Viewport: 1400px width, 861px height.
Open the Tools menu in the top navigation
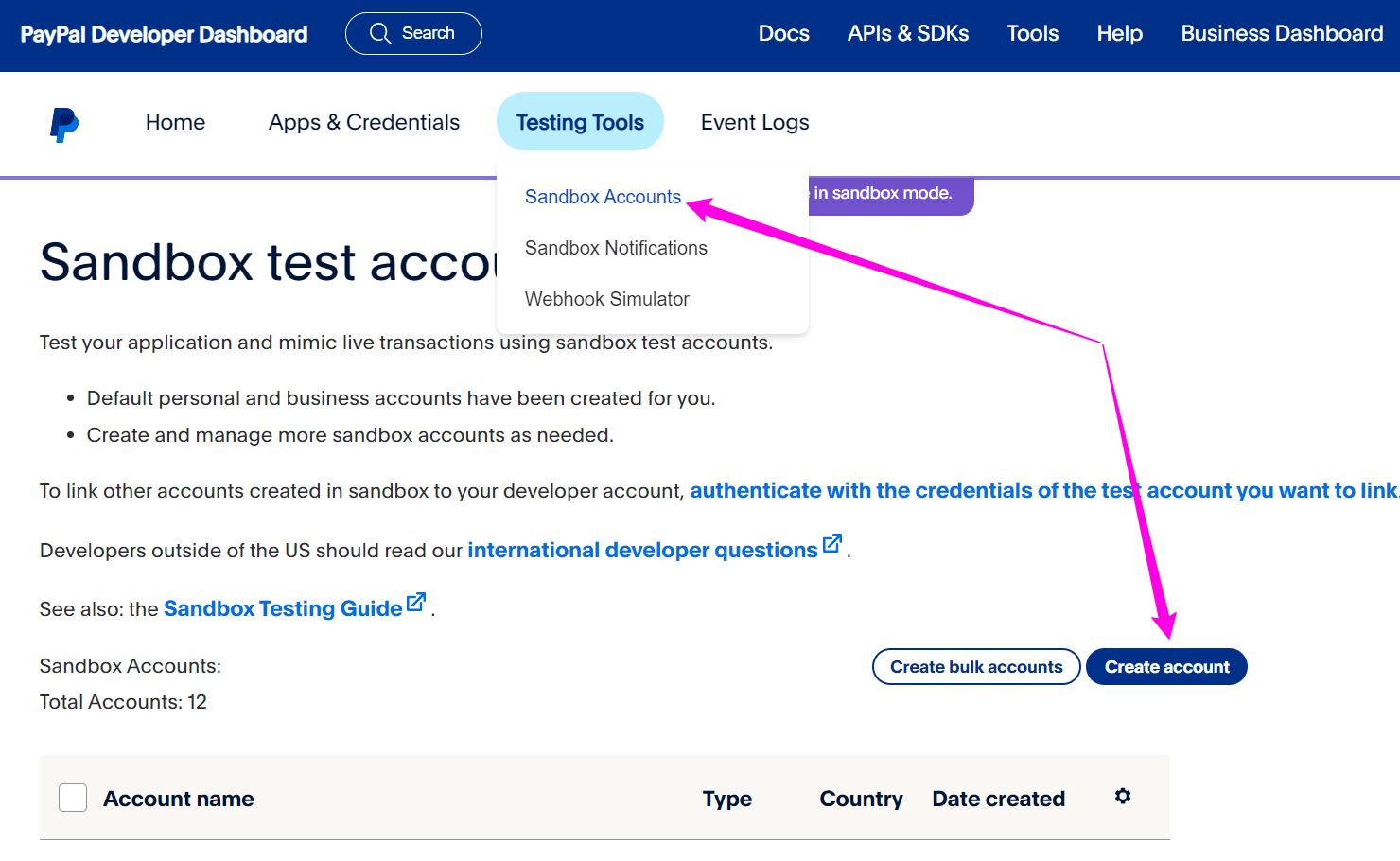point(1032,33)
